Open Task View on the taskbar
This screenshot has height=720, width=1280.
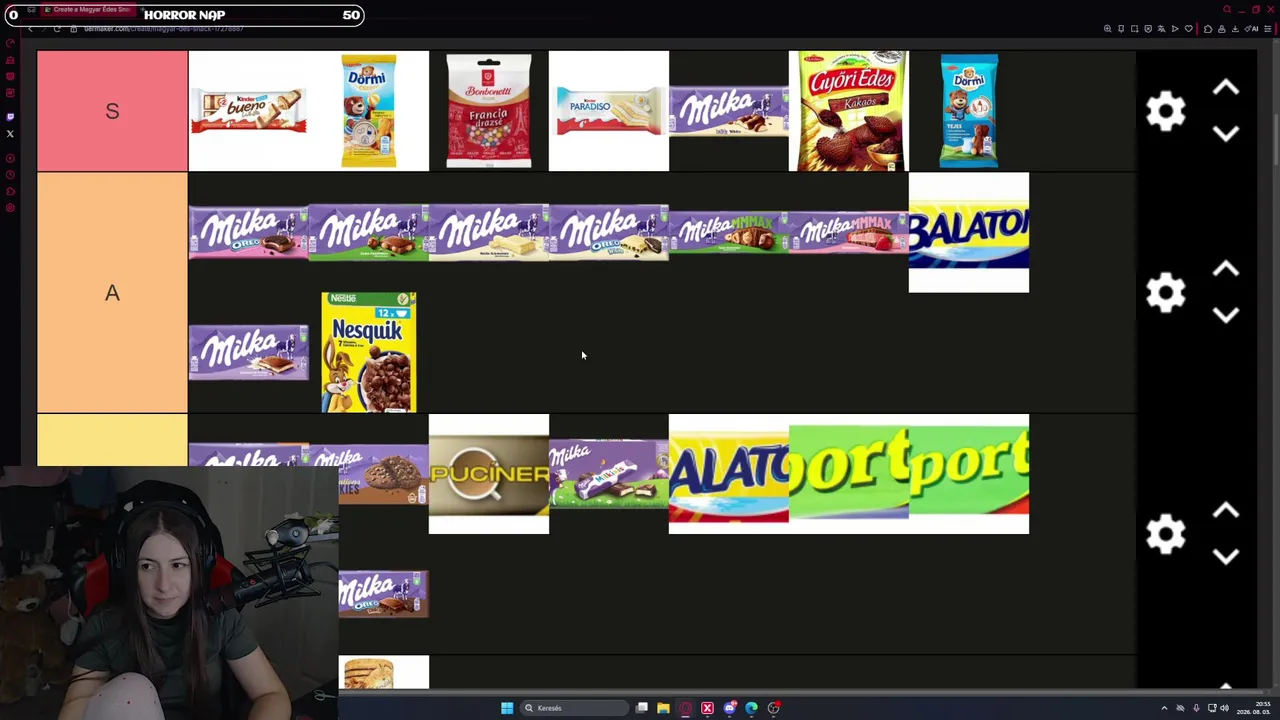coord(642,708)
